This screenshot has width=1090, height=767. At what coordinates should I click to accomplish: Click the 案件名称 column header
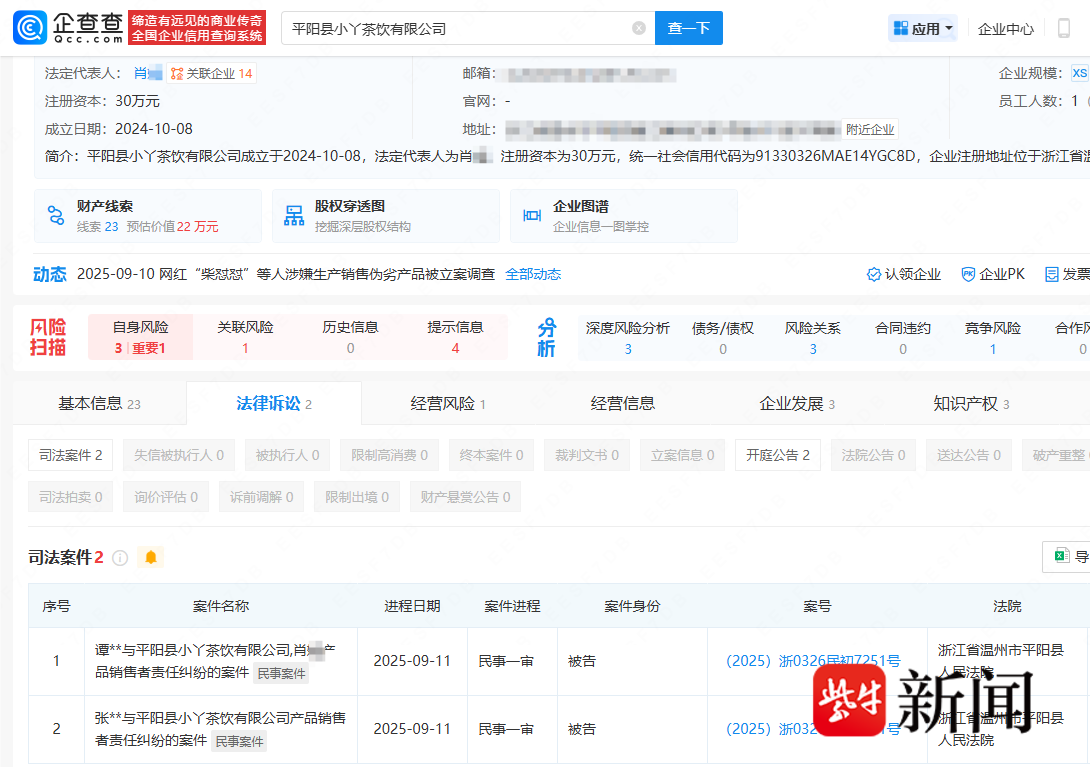pos(220,606)
